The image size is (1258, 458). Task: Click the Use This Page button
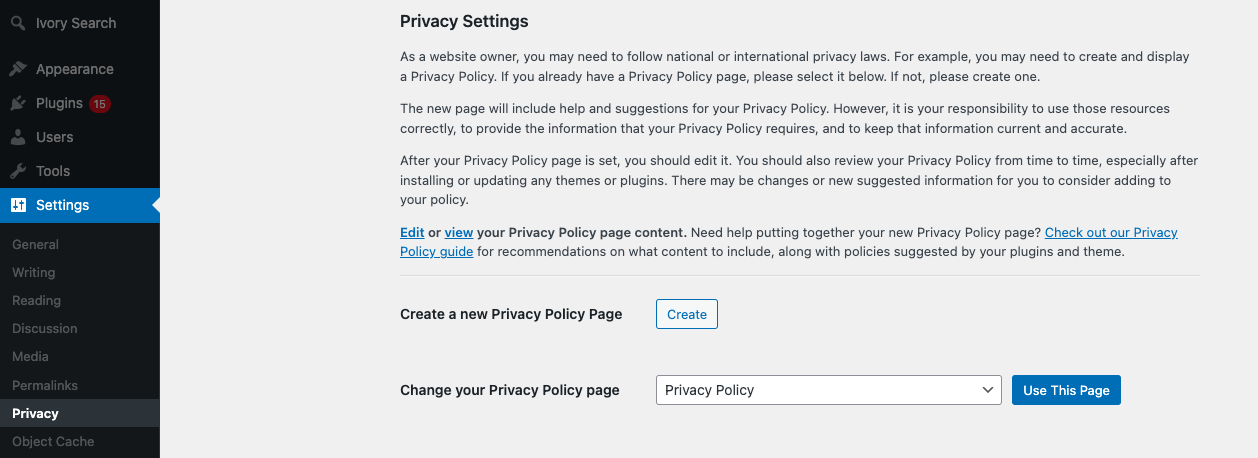pyautogui.click(x=1066, y=390)
